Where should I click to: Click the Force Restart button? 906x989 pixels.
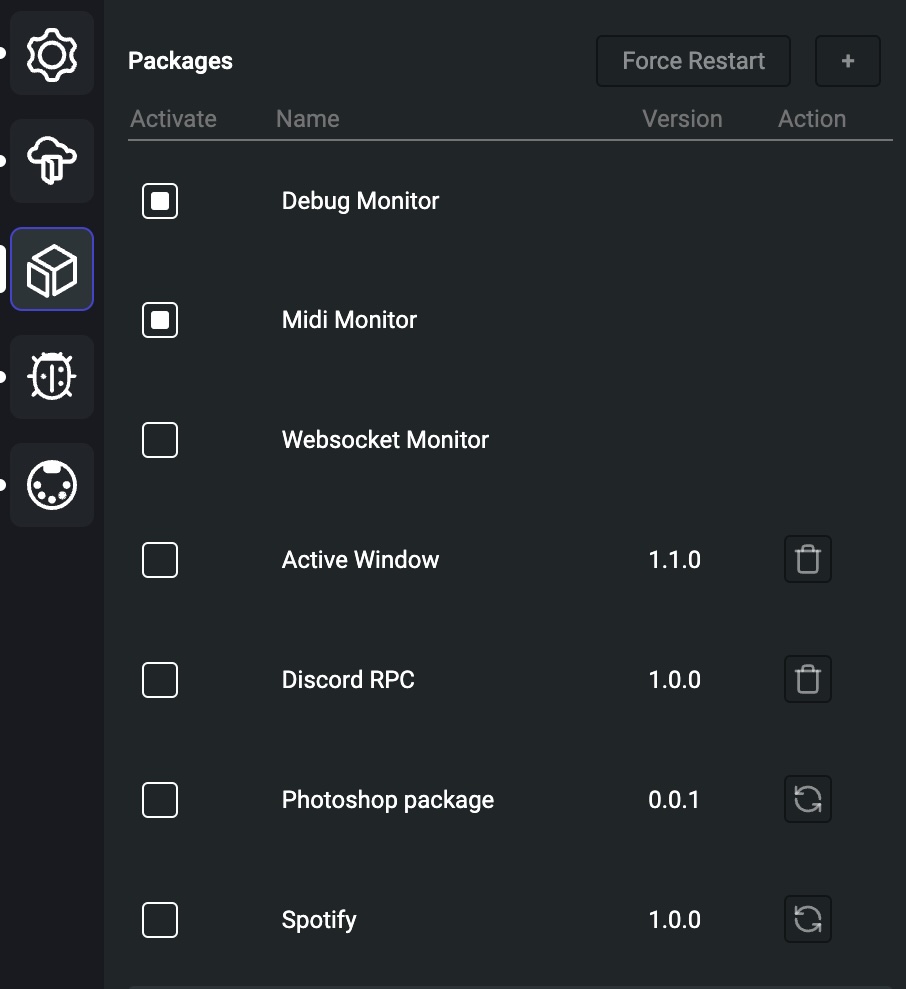(693, 61)
